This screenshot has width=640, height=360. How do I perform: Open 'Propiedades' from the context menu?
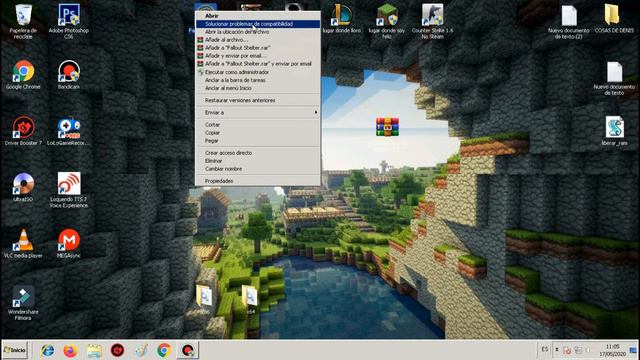tap(258, 181)
